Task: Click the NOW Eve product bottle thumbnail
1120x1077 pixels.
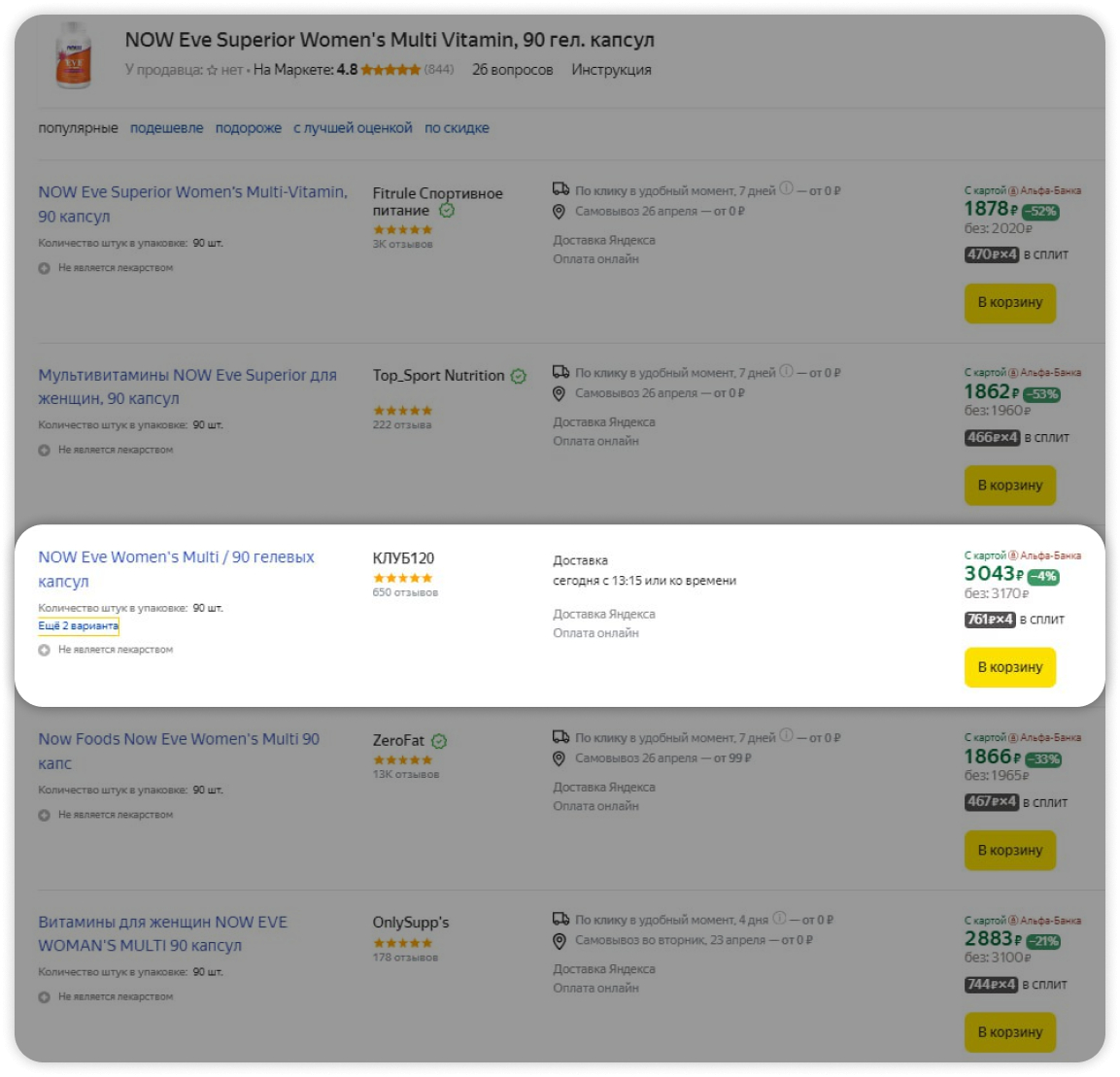Action: click(74, 56)
